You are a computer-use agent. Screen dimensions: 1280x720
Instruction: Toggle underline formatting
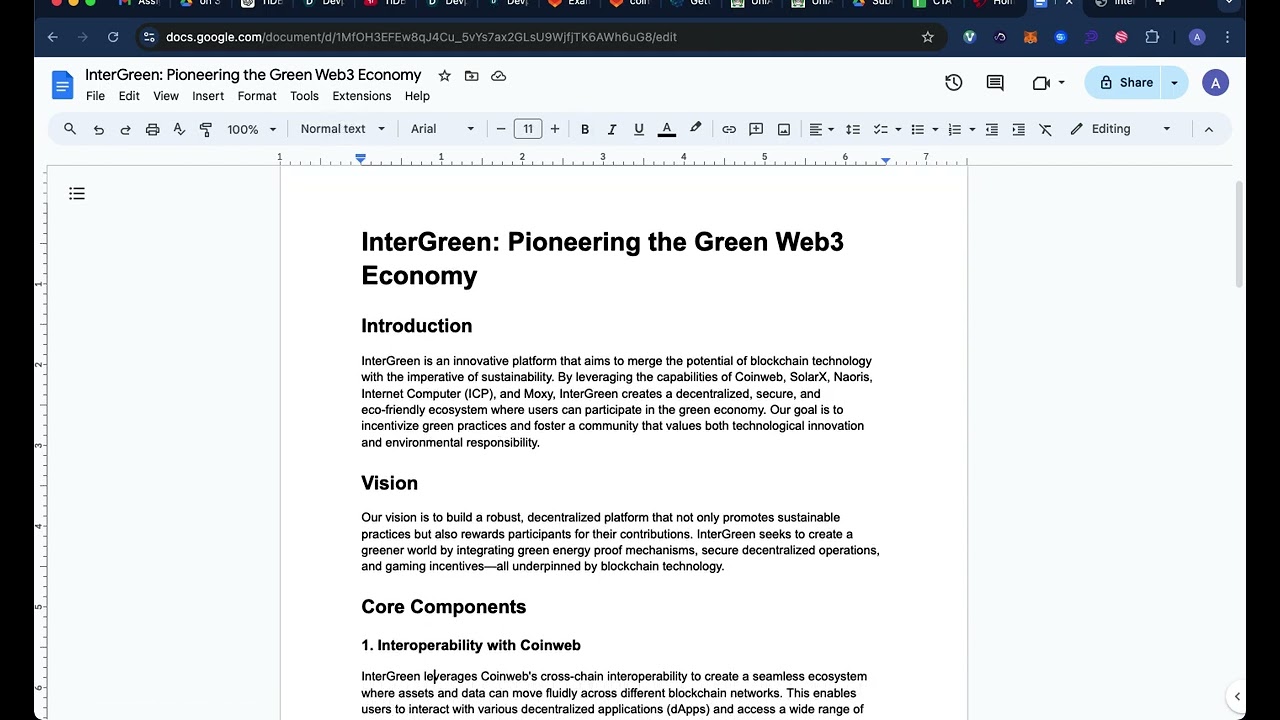[639, 129]
